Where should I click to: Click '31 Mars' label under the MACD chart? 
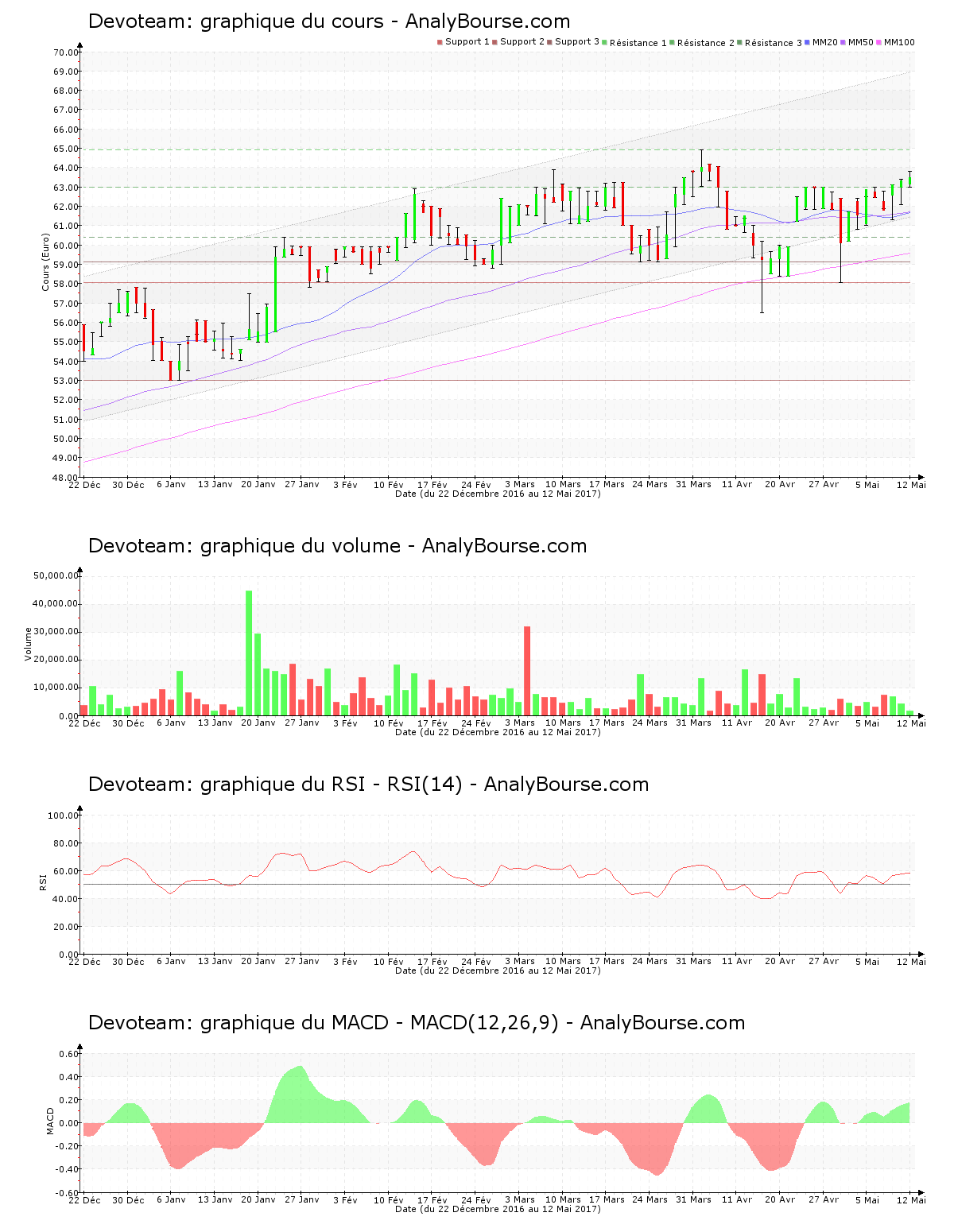pyautogui.click(x=694, y=1199)
